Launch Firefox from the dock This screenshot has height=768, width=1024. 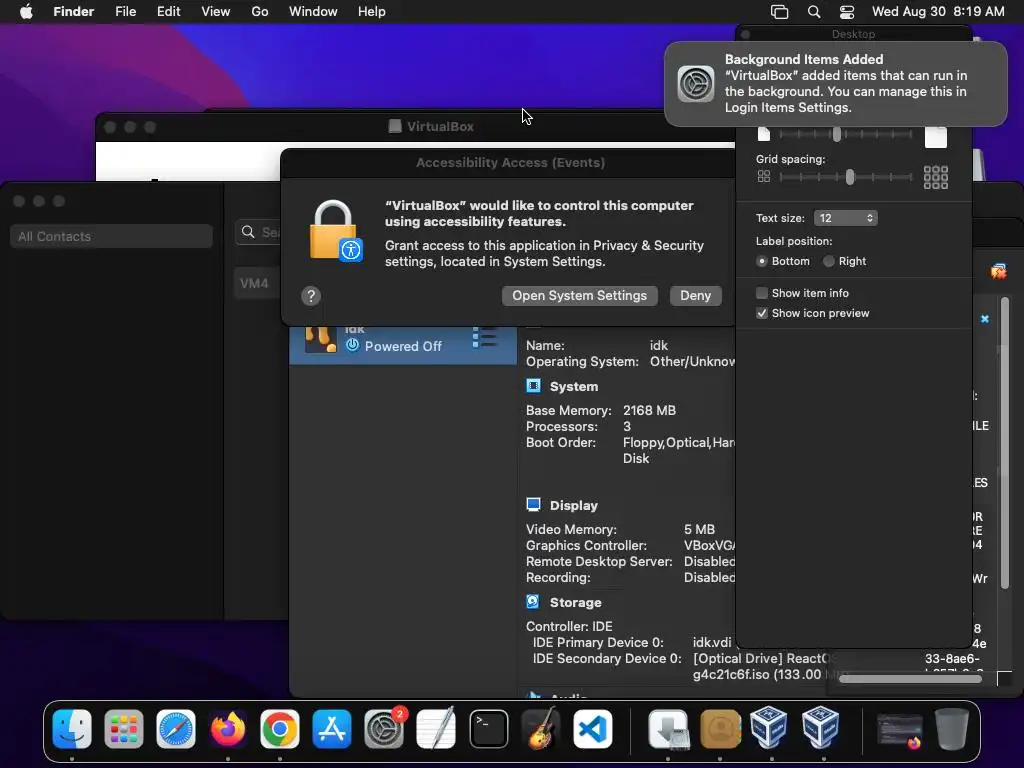pos(228,729)
